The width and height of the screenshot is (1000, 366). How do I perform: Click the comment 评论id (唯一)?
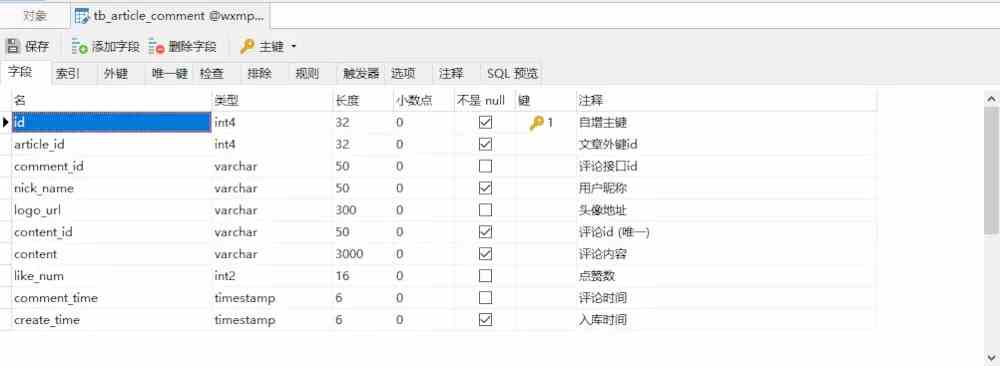(614, 232)
